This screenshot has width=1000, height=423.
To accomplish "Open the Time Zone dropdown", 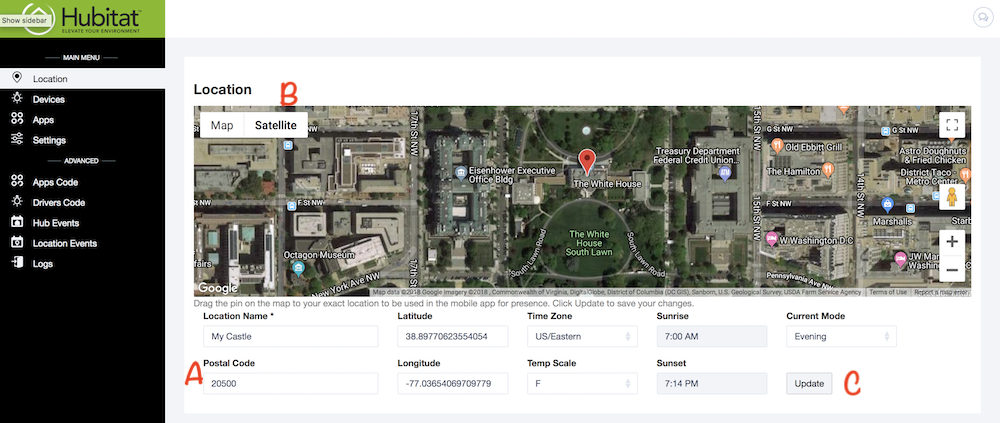I will point(581,337).
